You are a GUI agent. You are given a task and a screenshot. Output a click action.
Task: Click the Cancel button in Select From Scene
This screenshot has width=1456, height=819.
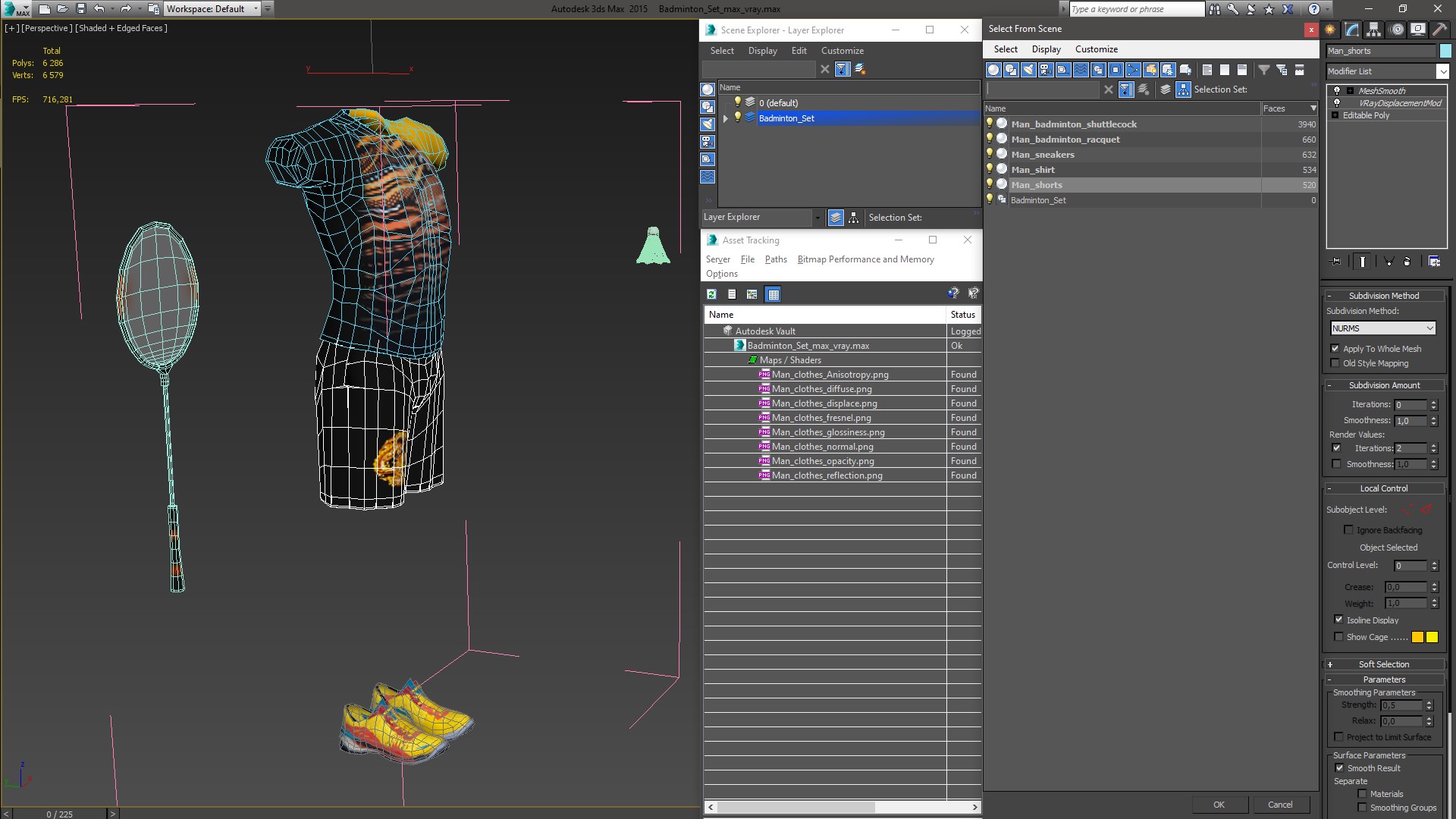pyautogui.click(x=1281, y=804)
